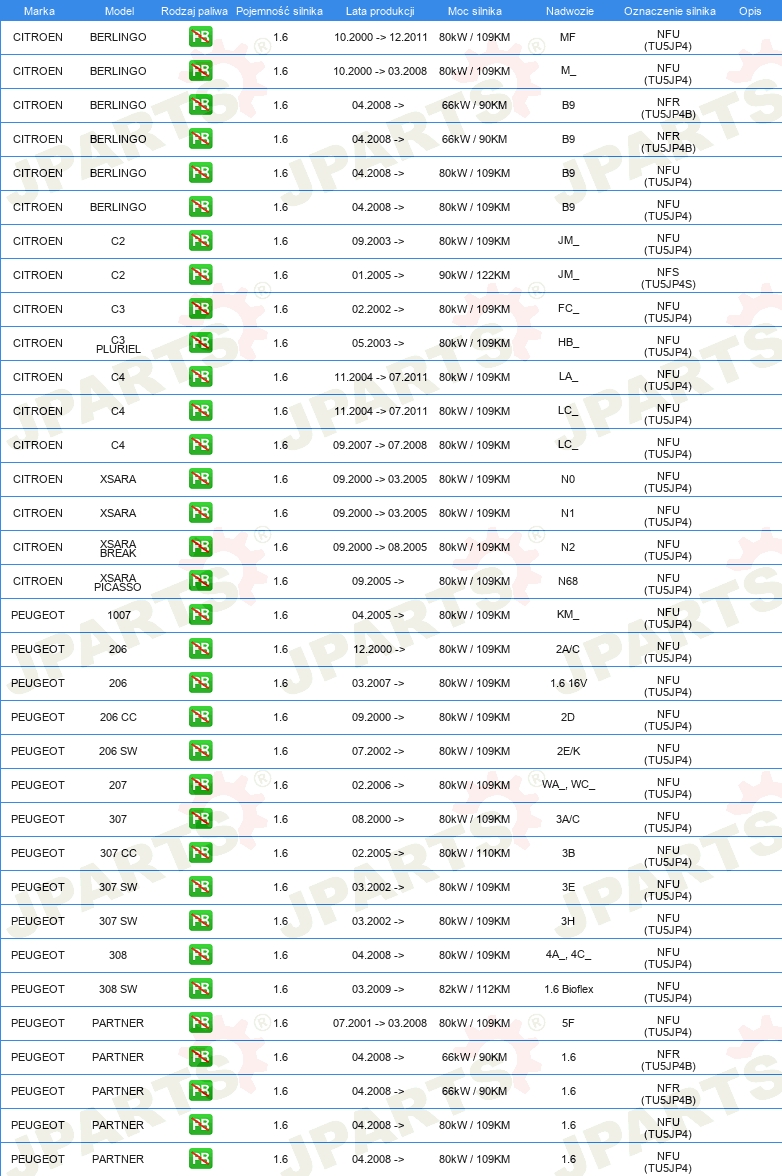Select the 09.2007 -> 07.2008 date range
The image size is (782, 1176).
tap(380, 445)
